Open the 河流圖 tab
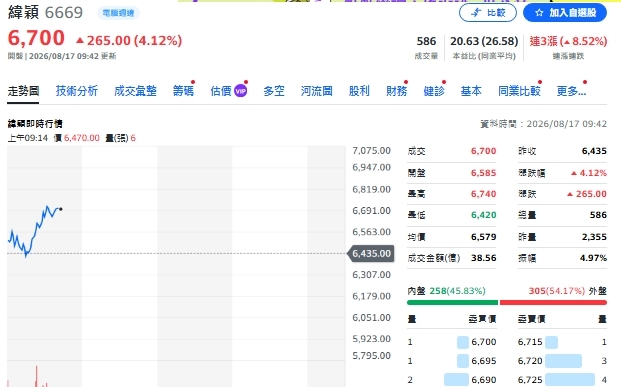Viewport: 621px width, 387px height. 316,91
